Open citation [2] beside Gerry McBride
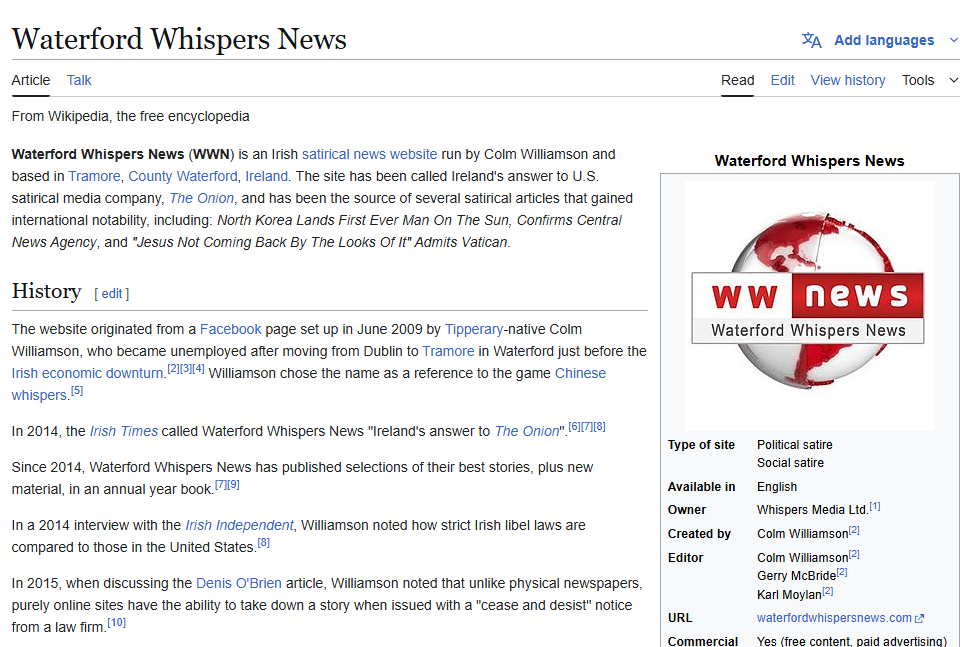This screenshot has height=647, width=966. [842, 572]
